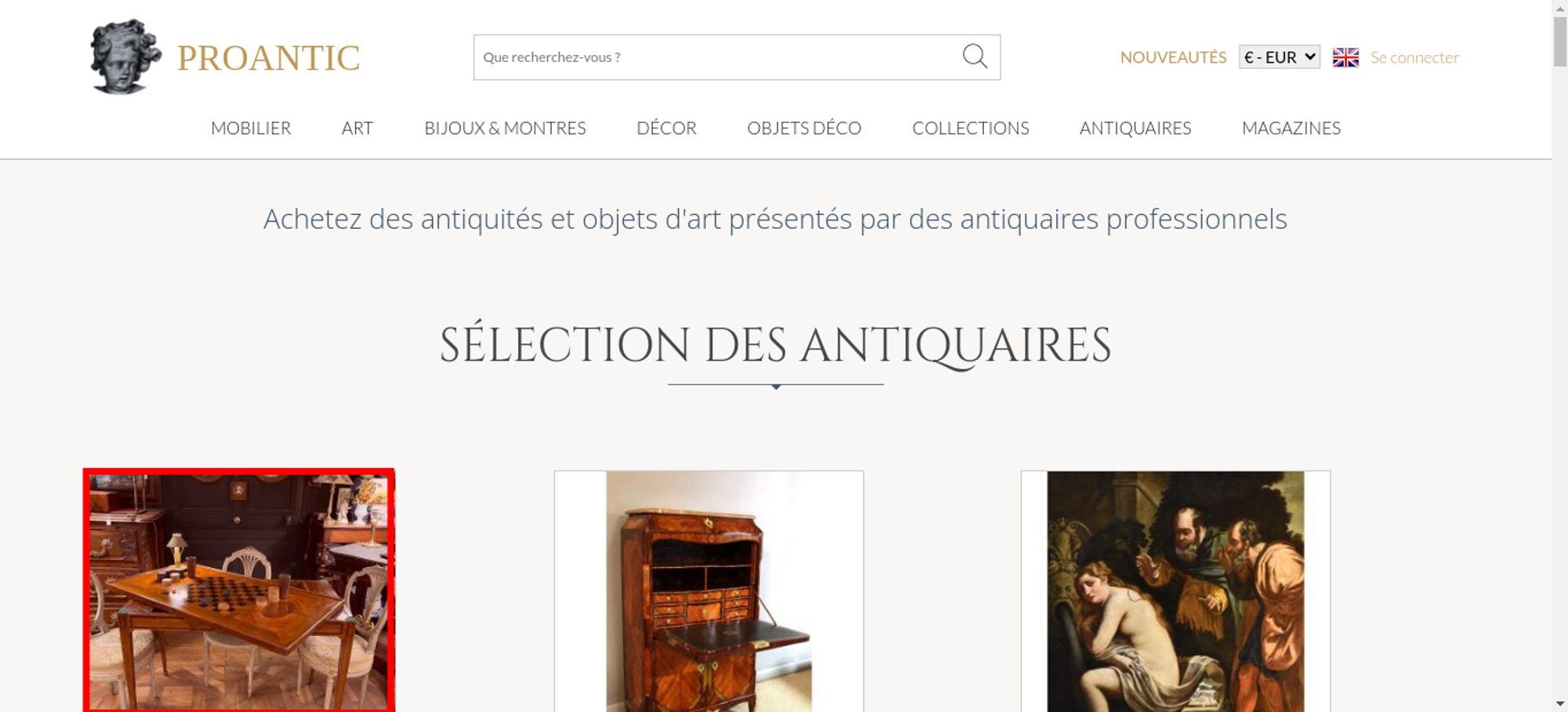This screenshot has width=1568, height=712.
Task: Click the Proantic cherub head logo
Action: 125,57
